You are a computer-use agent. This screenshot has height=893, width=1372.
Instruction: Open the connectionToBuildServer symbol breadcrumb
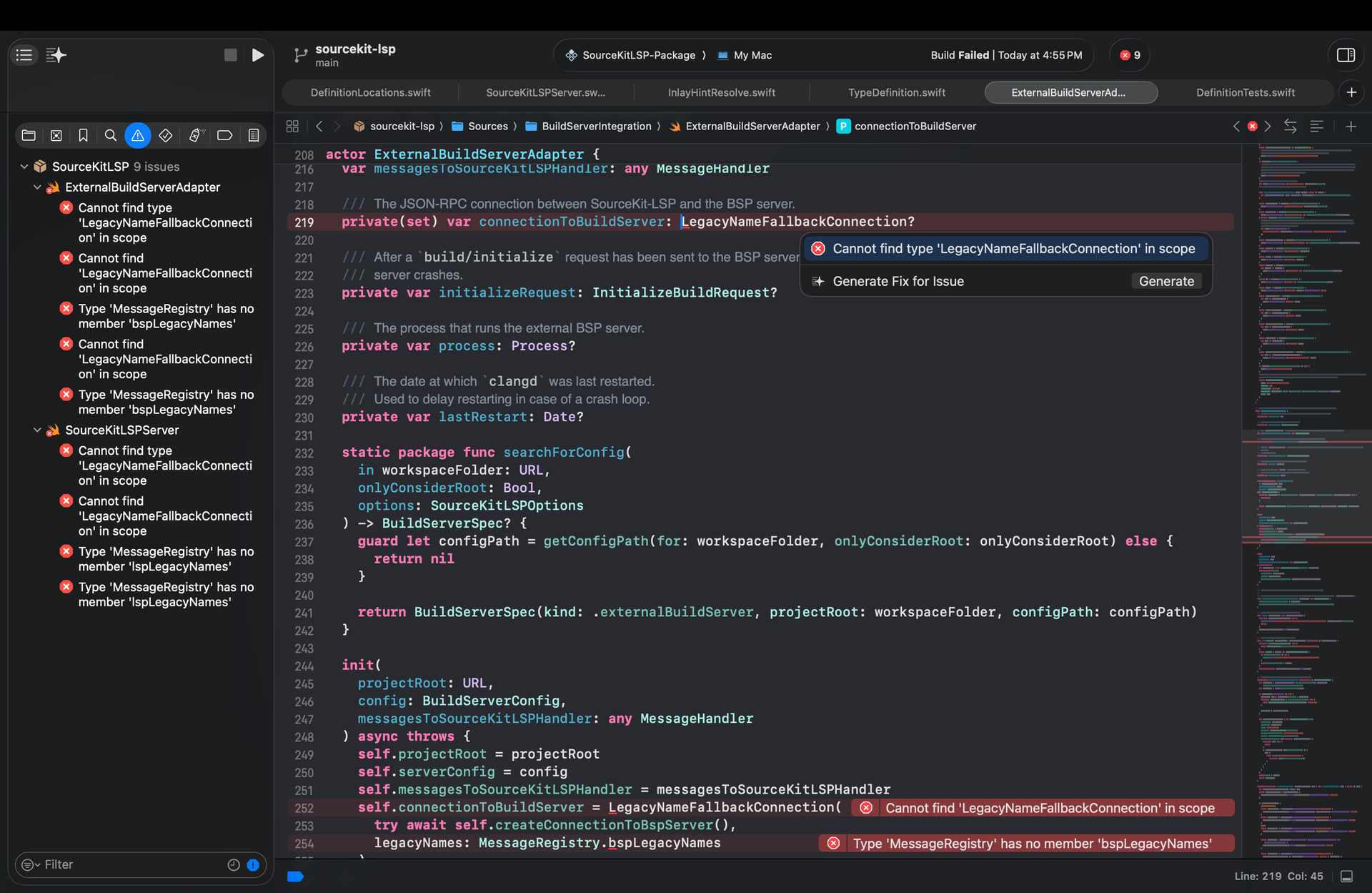906,126
